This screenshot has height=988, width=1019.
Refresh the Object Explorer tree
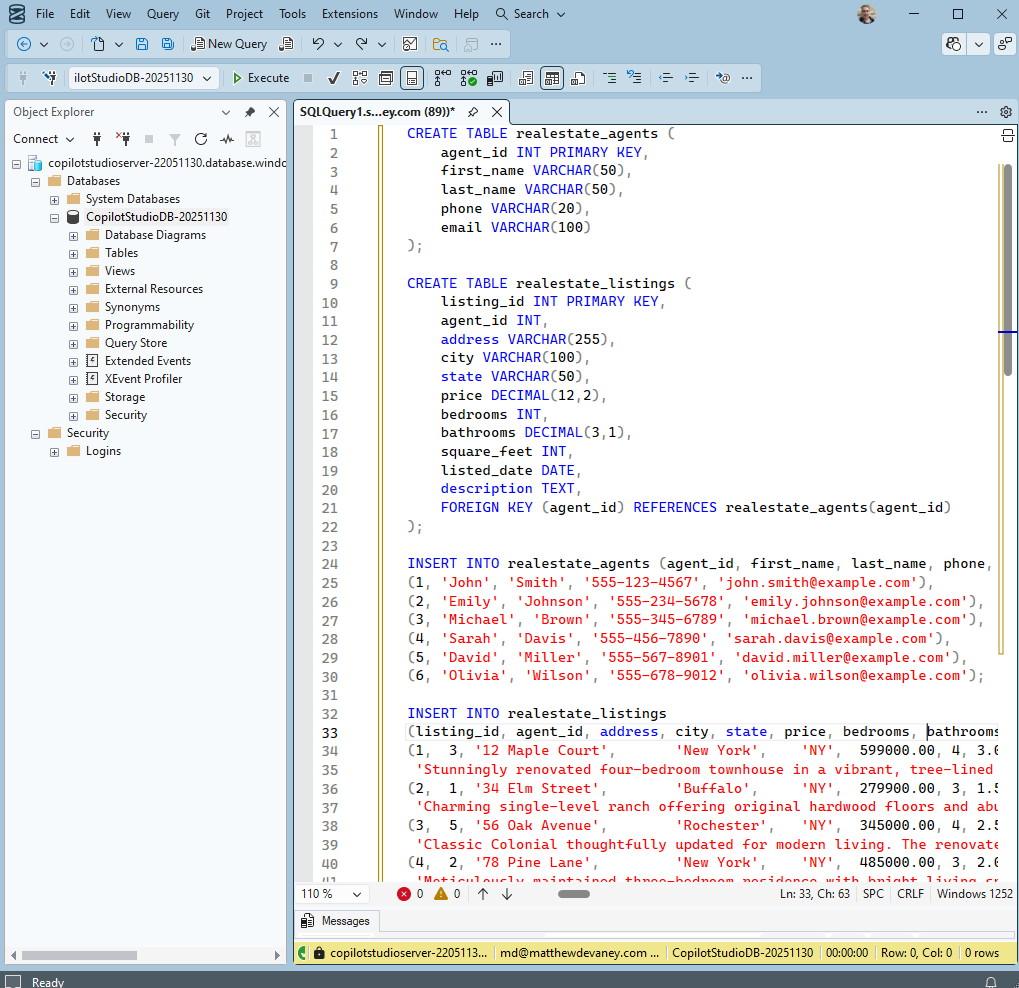(201, 139)
